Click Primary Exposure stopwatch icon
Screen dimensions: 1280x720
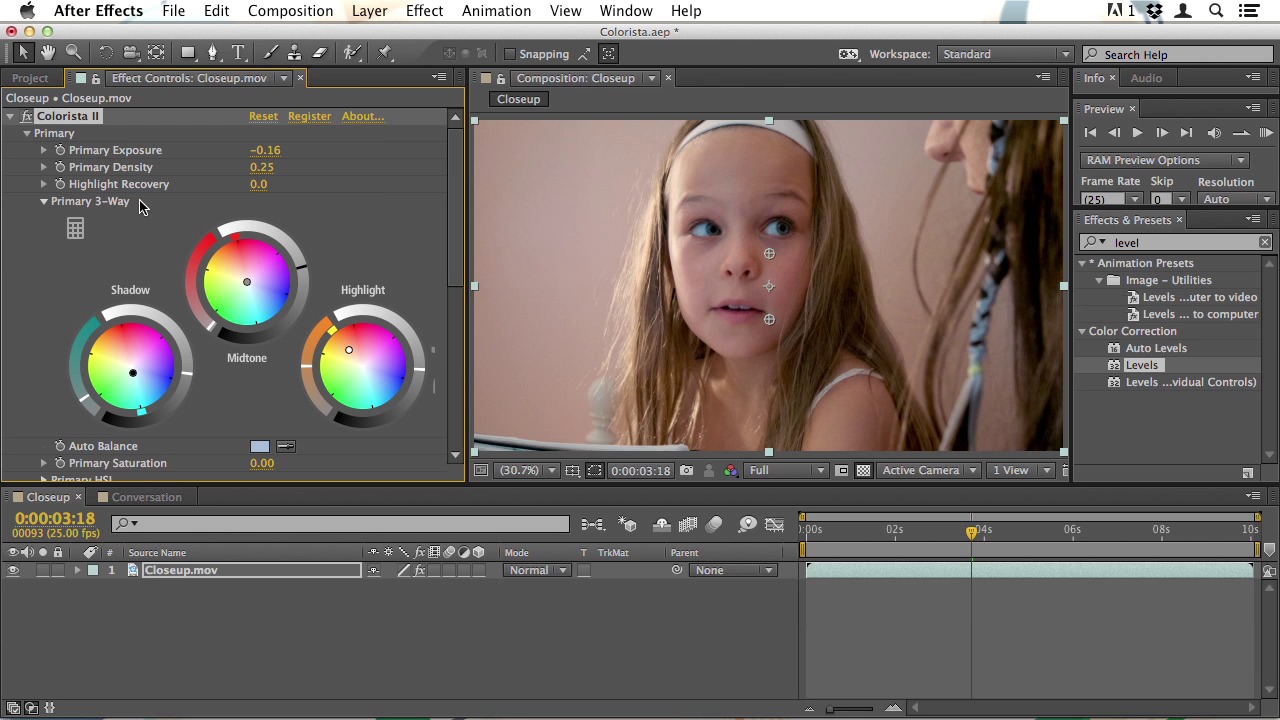[60, 150]
